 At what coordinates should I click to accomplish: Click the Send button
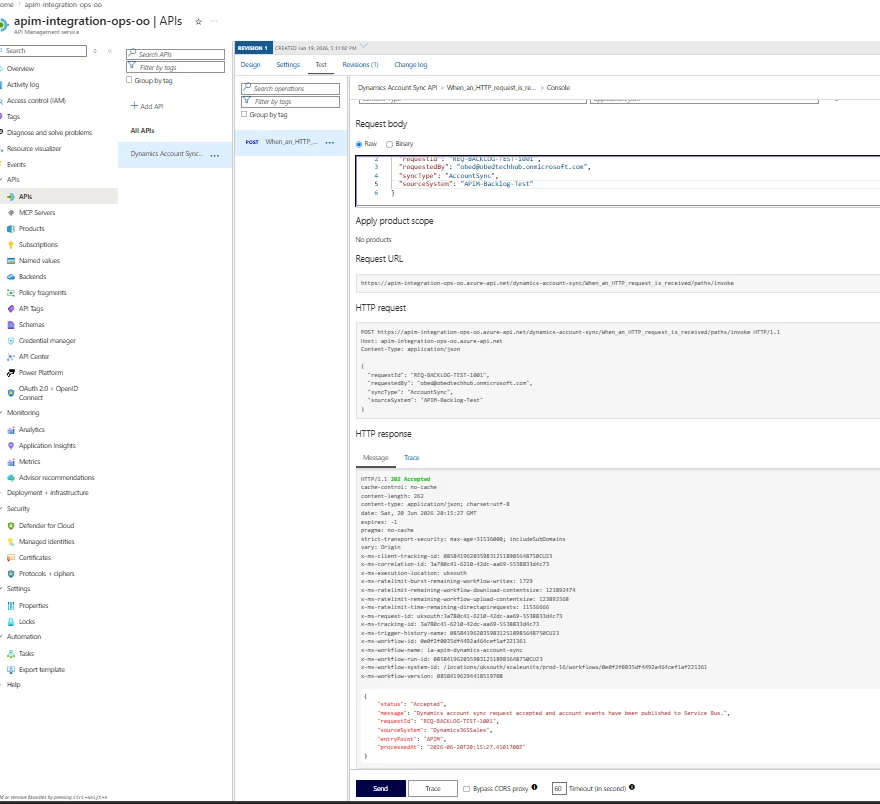click(x=381, y=788)
